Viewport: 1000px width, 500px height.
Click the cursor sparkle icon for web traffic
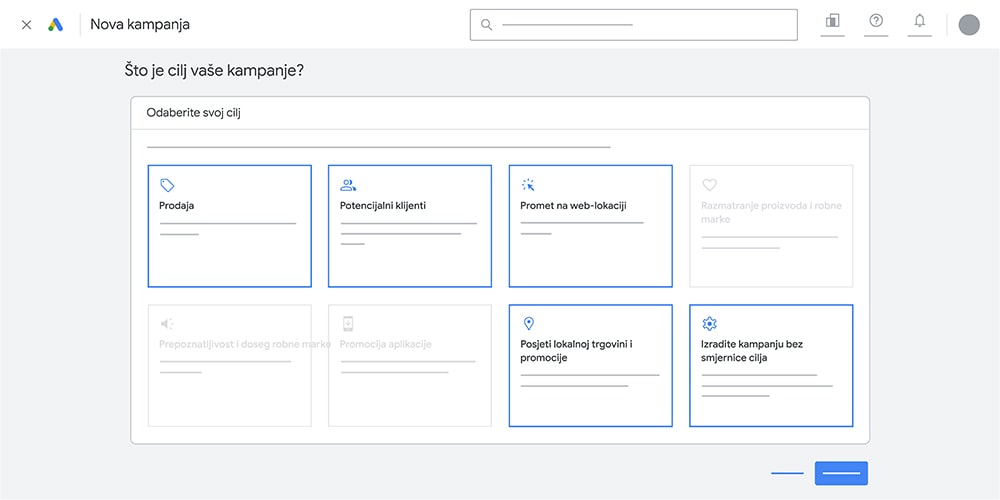(528, 185)
